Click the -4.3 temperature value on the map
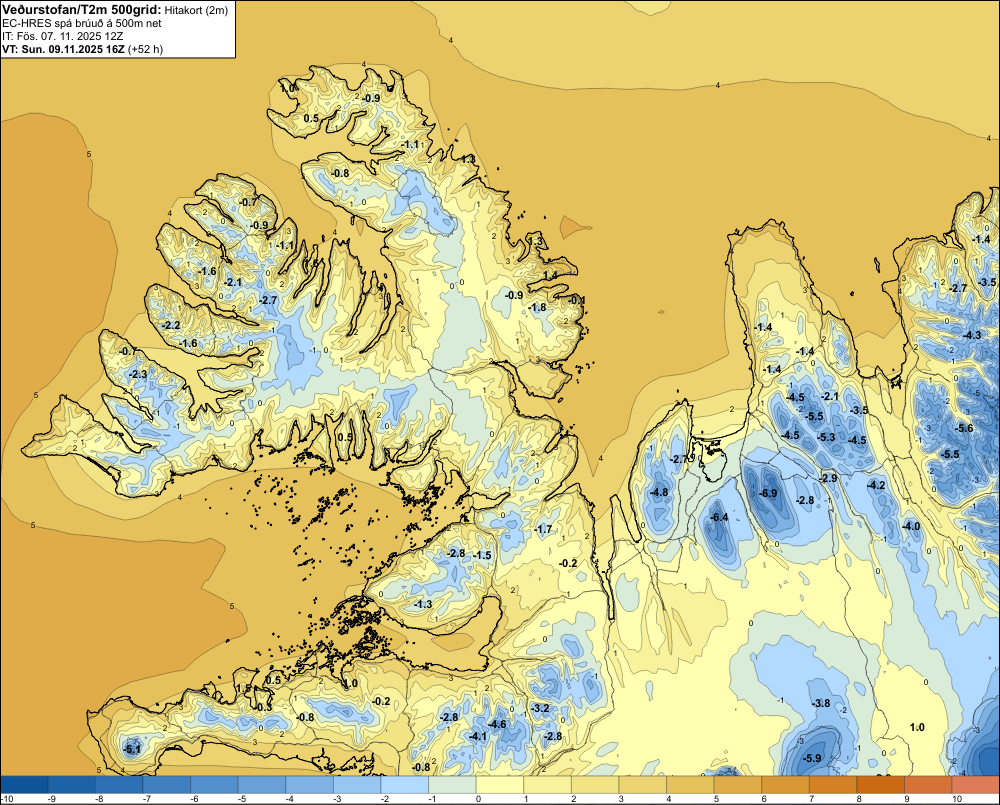Viewport: 1000px width, 805px height. [973, 335]
